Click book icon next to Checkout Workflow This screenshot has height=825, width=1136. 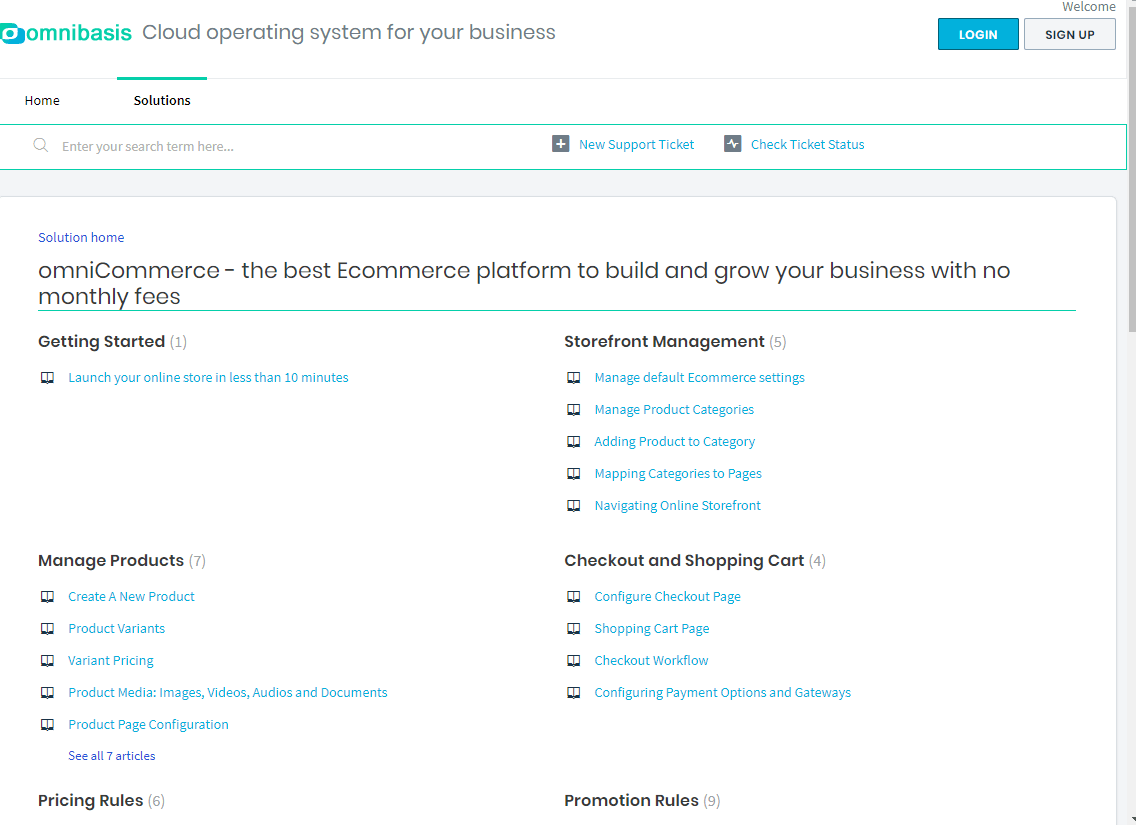(573, 661)
